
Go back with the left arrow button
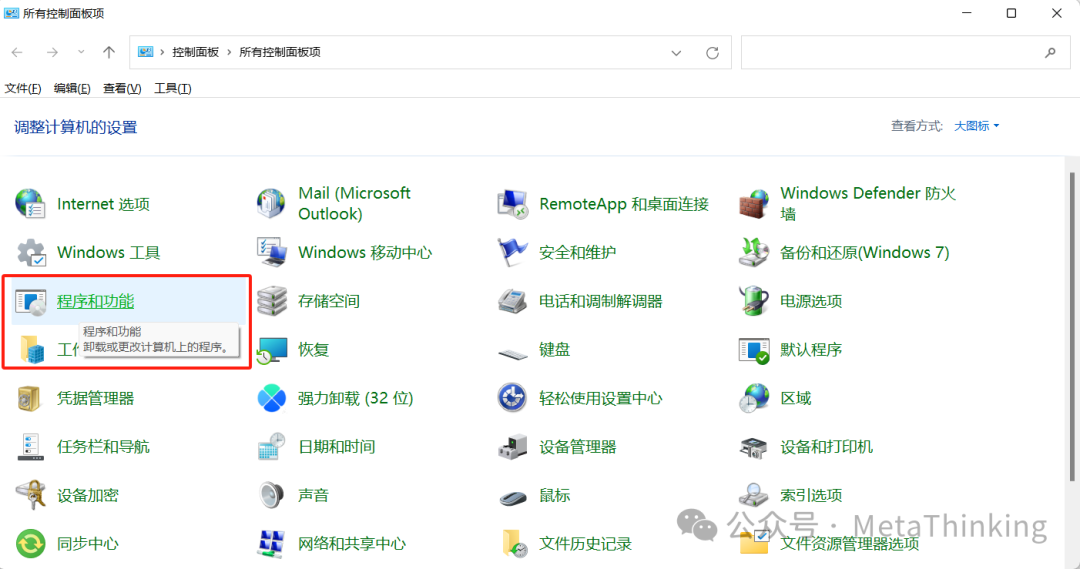point(17,52)
